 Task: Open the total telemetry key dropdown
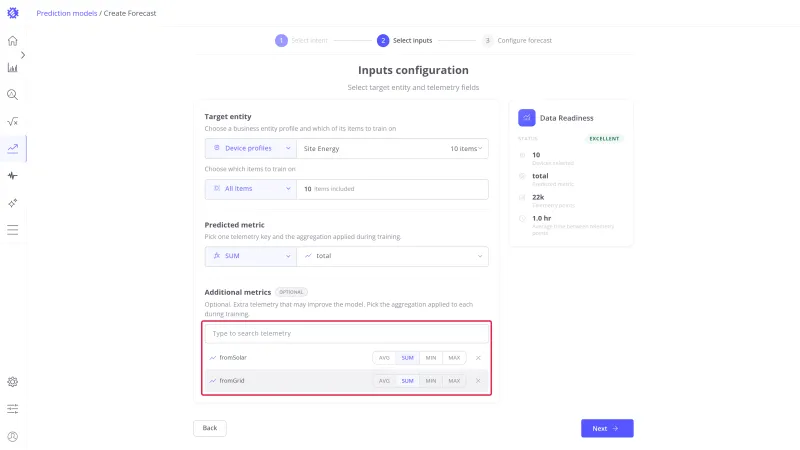pos(392,256)
